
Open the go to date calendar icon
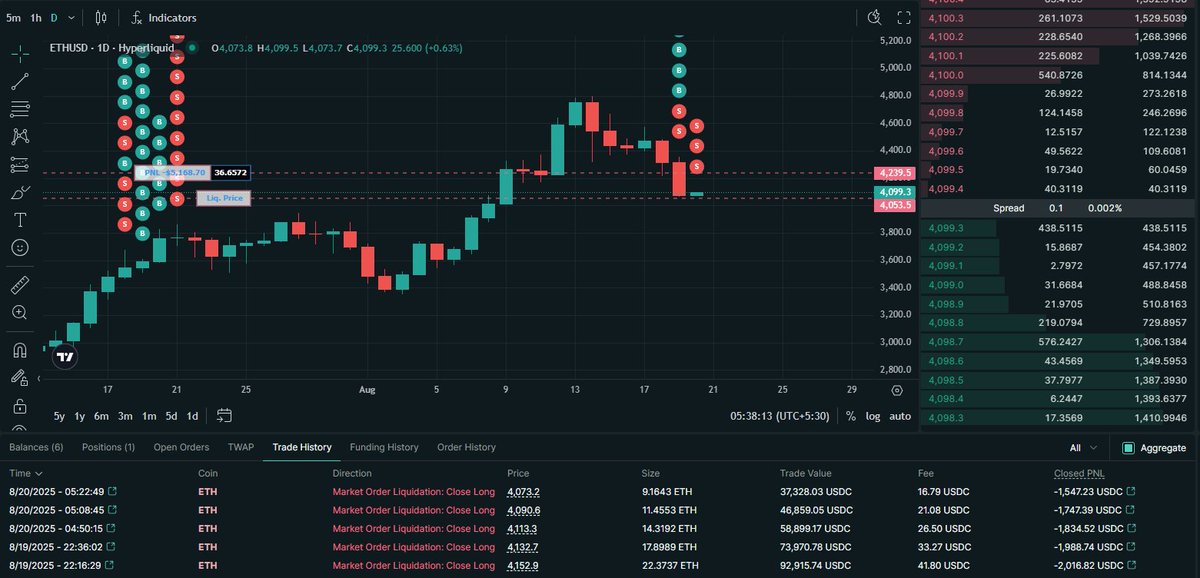coord(224,416)
